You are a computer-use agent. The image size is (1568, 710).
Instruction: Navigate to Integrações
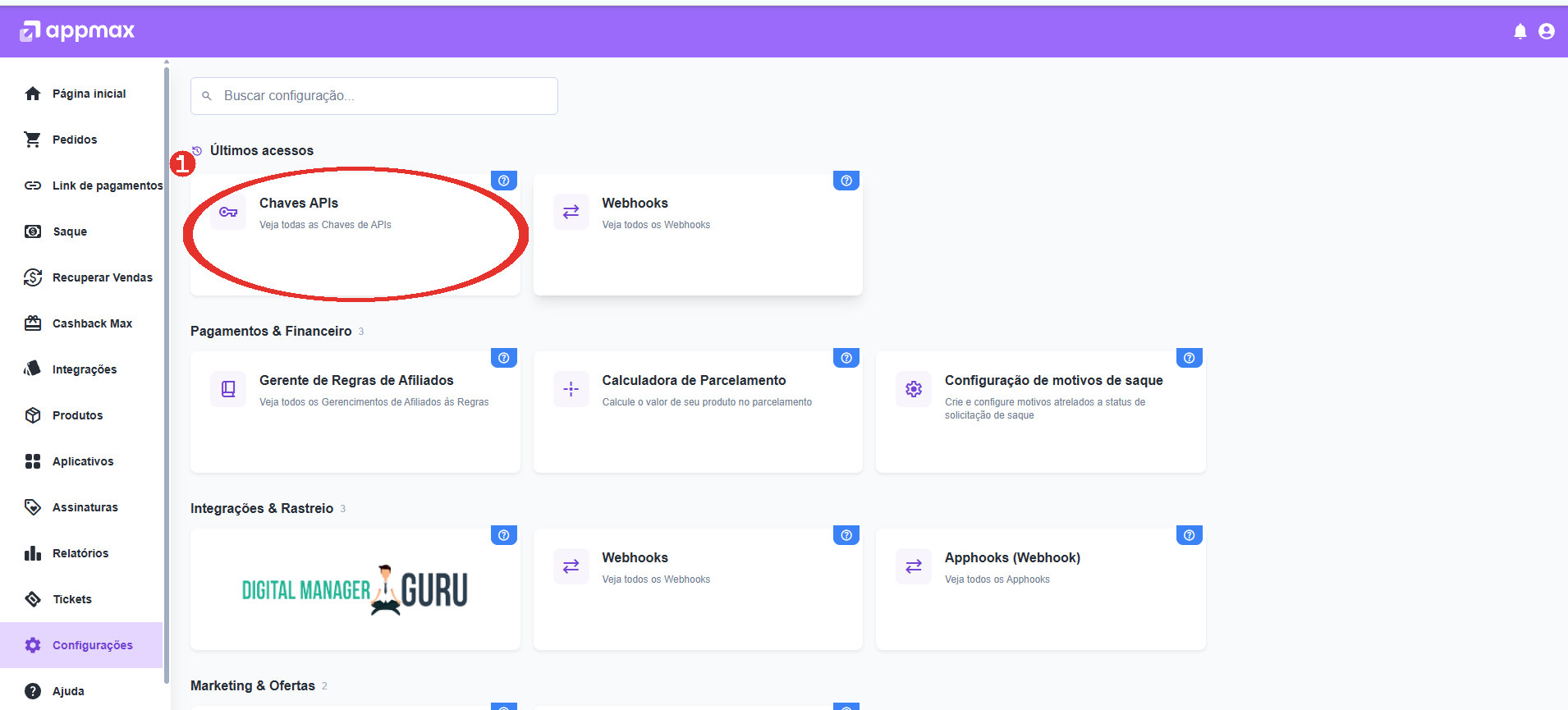click(x=82, y=369)
